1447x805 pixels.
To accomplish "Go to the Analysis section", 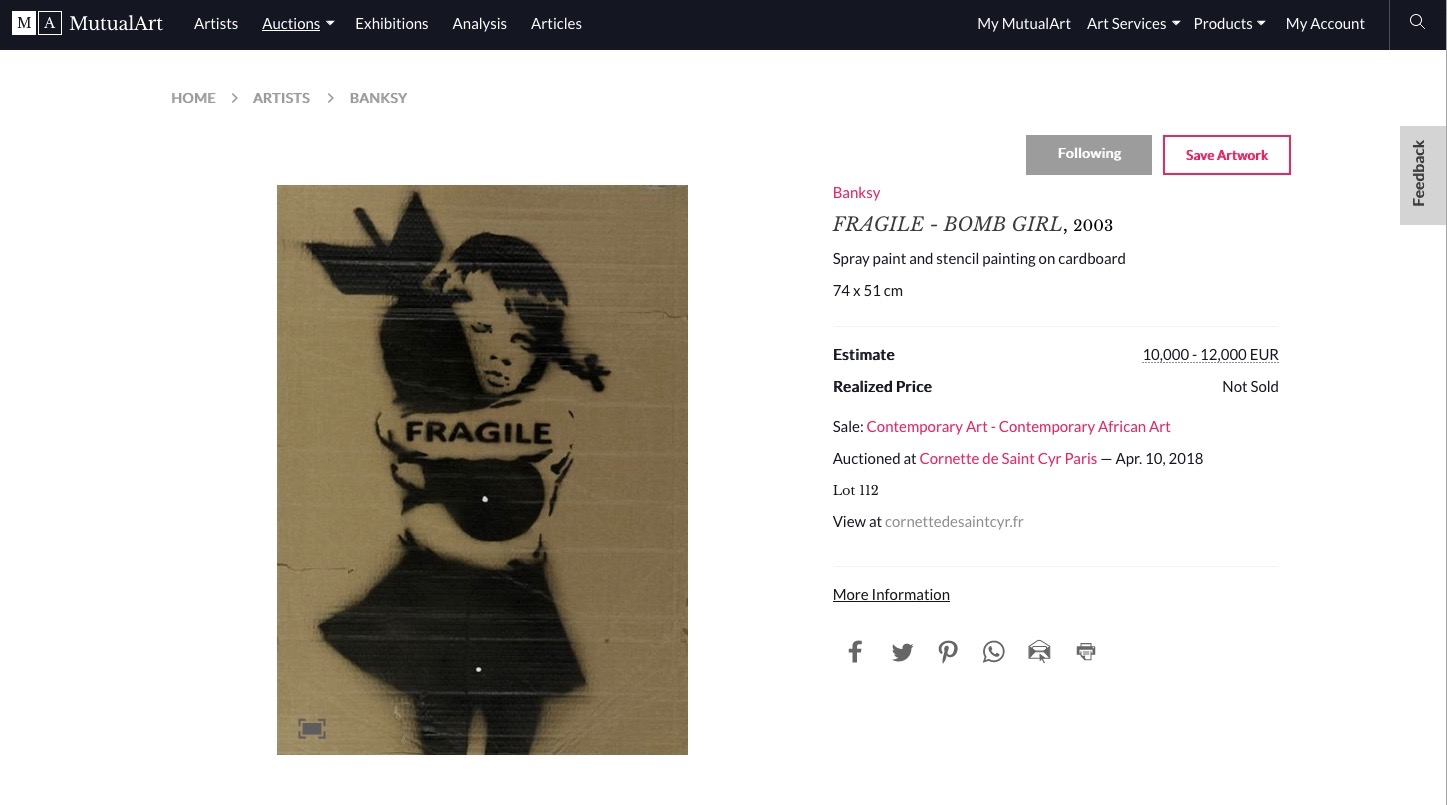I will [x=479, y=23].
